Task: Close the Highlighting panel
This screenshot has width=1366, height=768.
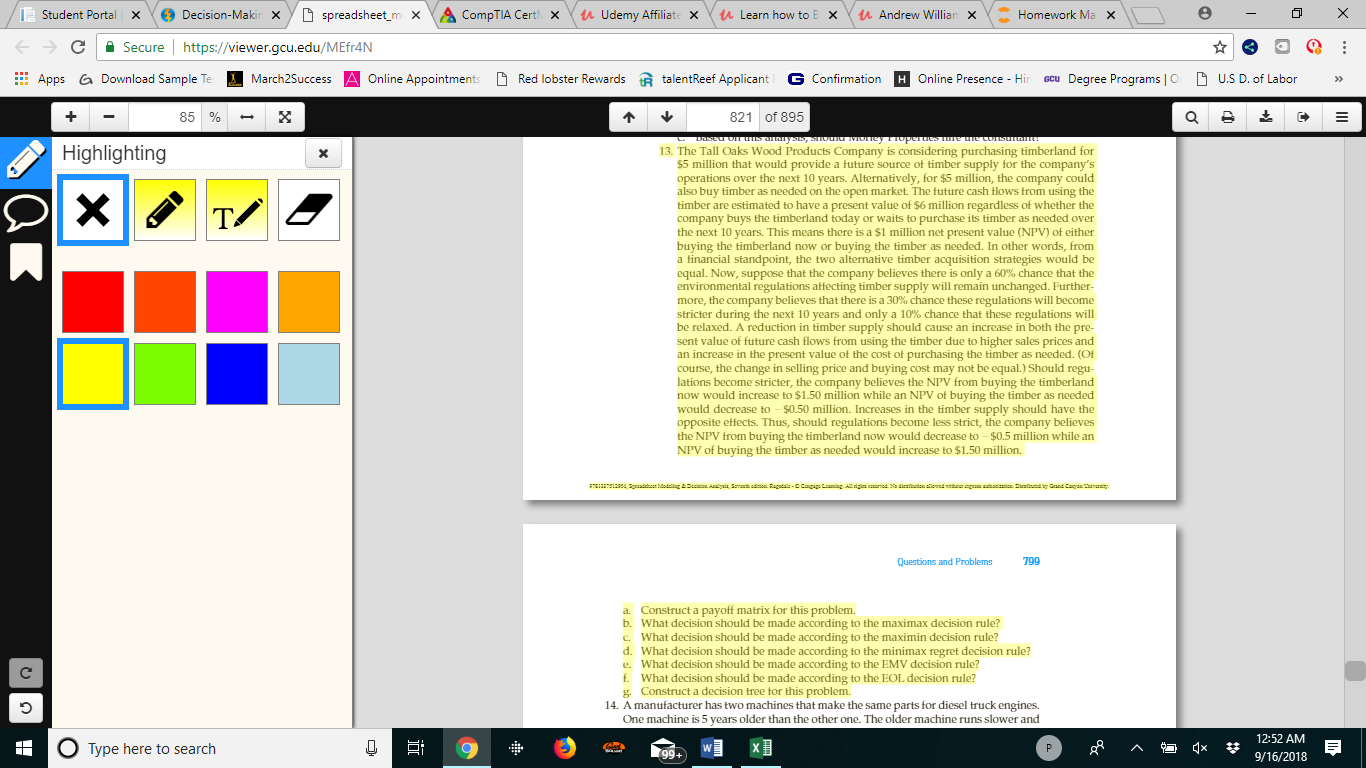Action: click(323, 153)
